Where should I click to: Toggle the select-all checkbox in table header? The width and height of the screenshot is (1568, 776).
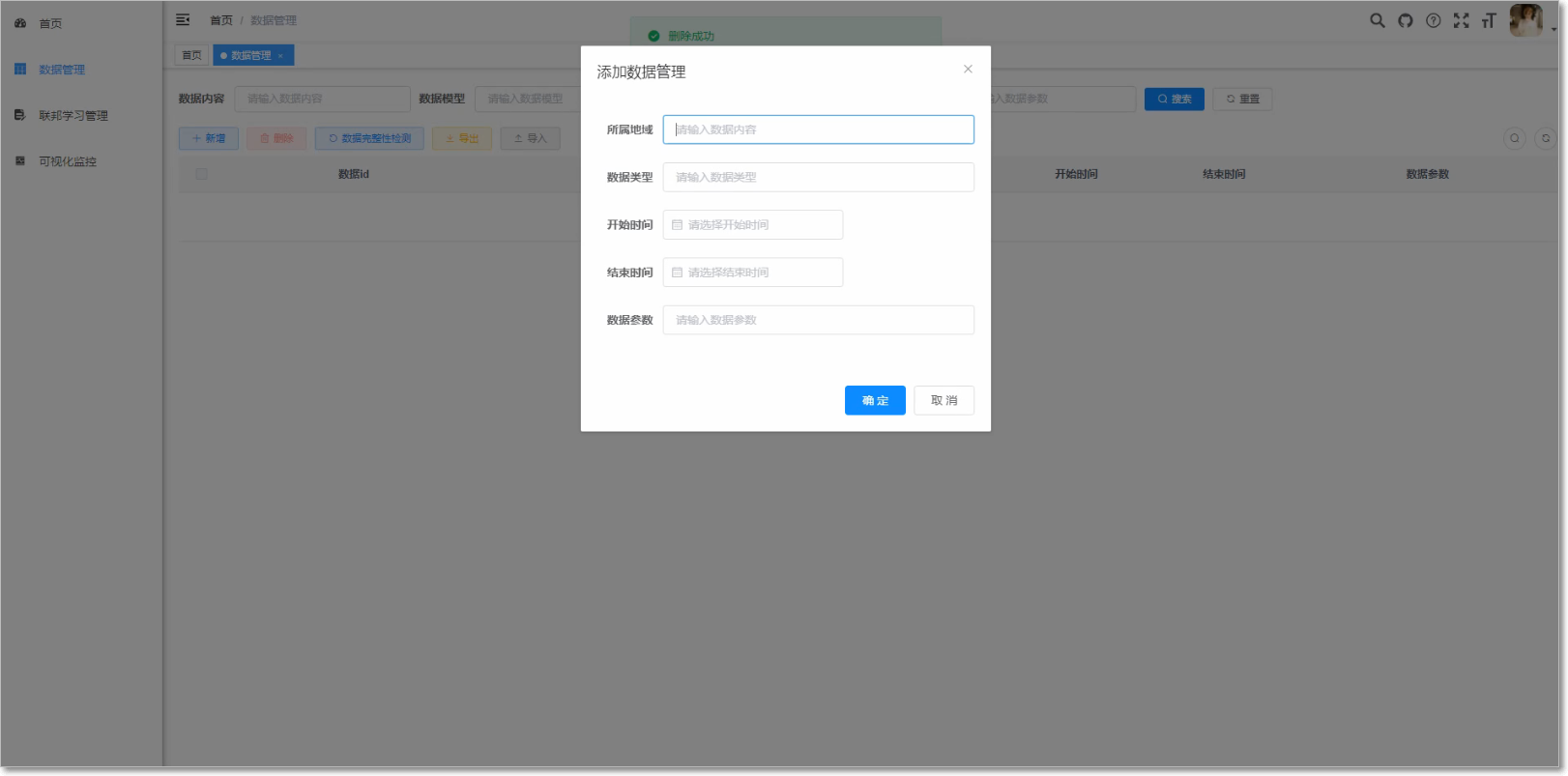pos(201,174)
